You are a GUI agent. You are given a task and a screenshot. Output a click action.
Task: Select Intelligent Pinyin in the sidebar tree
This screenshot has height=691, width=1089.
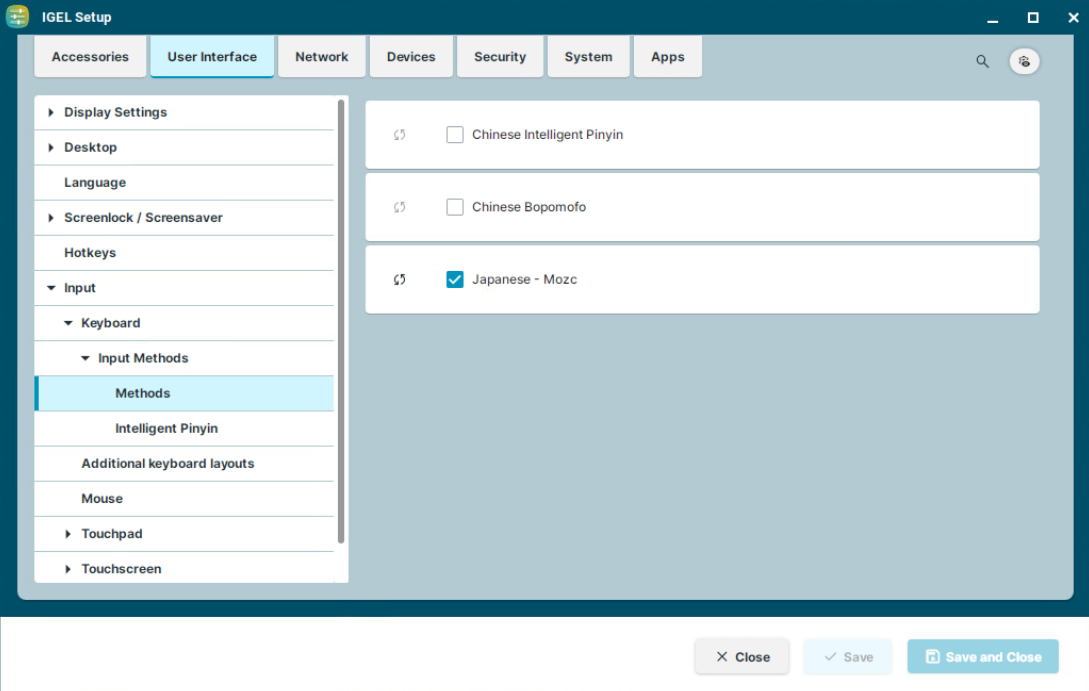(166, 428)
